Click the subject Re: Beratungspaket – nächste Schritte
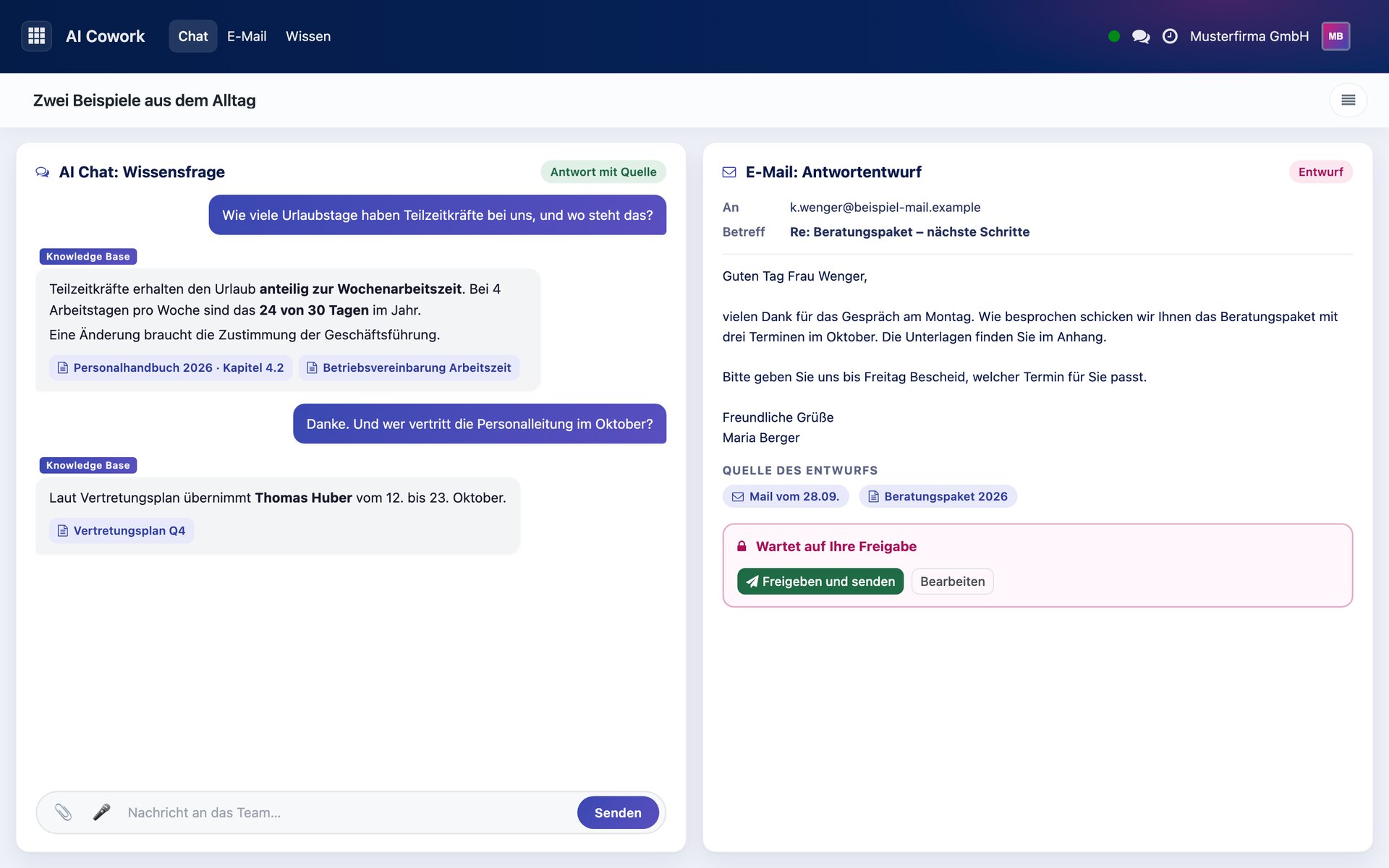Viewport: 1389px width, 868px height. [x=909, y=232]
